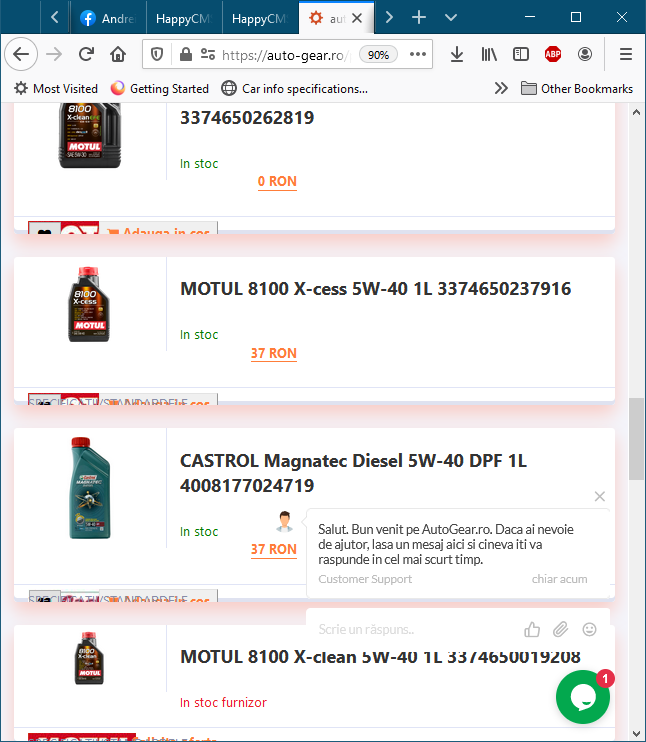Close the auto-gear tab

(357, 18)
